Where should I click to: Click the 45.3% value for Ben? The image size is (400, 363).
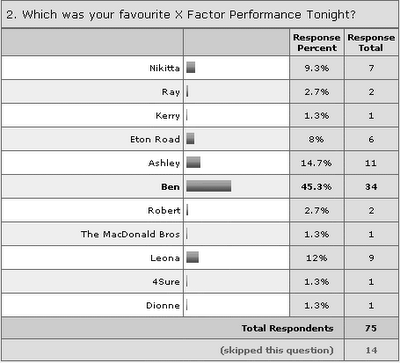pos(317,187)
